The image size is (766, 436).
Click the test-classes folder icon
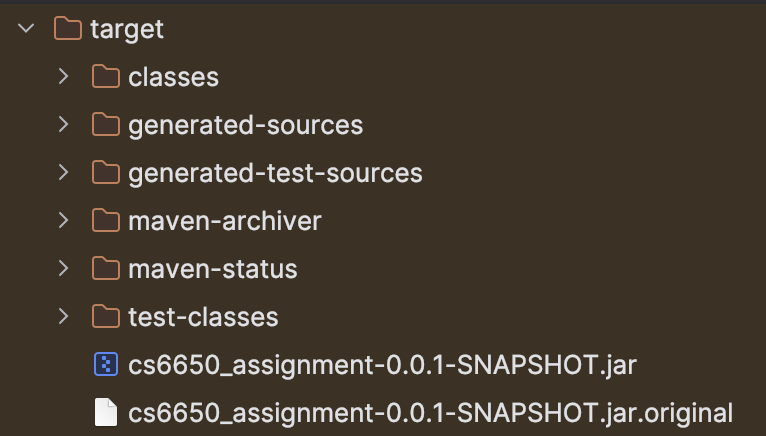[x=105, y=317]
